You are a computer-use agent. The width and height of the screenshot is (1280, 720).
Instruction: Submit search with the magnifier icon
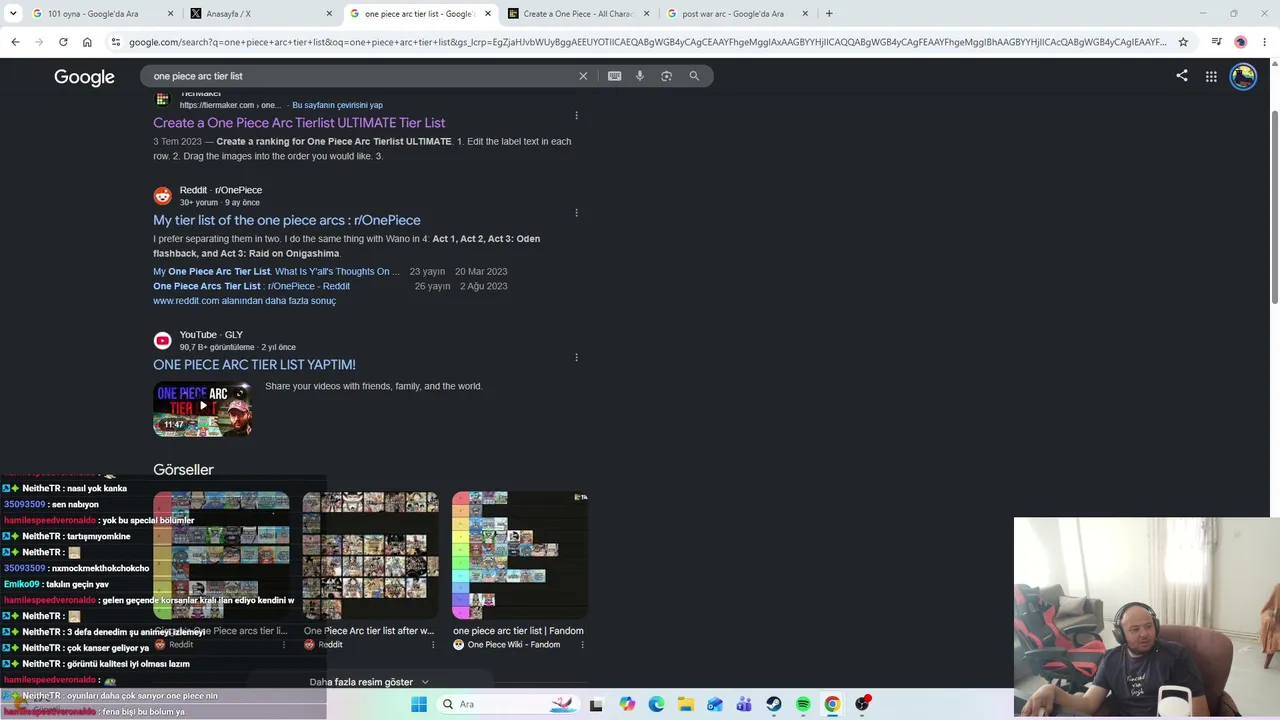coord(694,76)
